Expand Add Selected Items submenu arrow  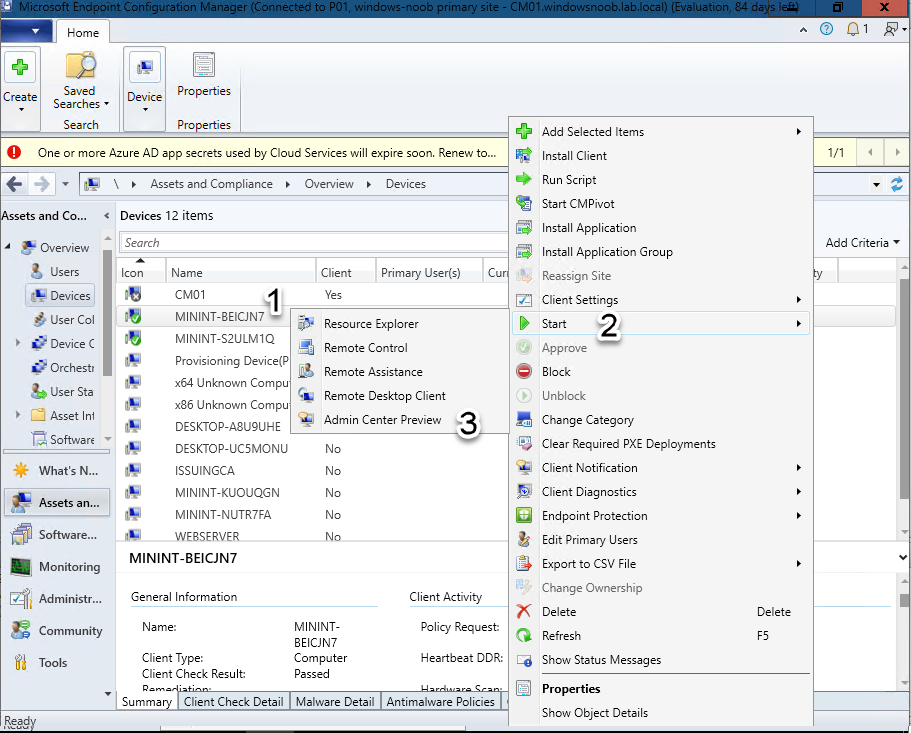[x=799, y=132]
